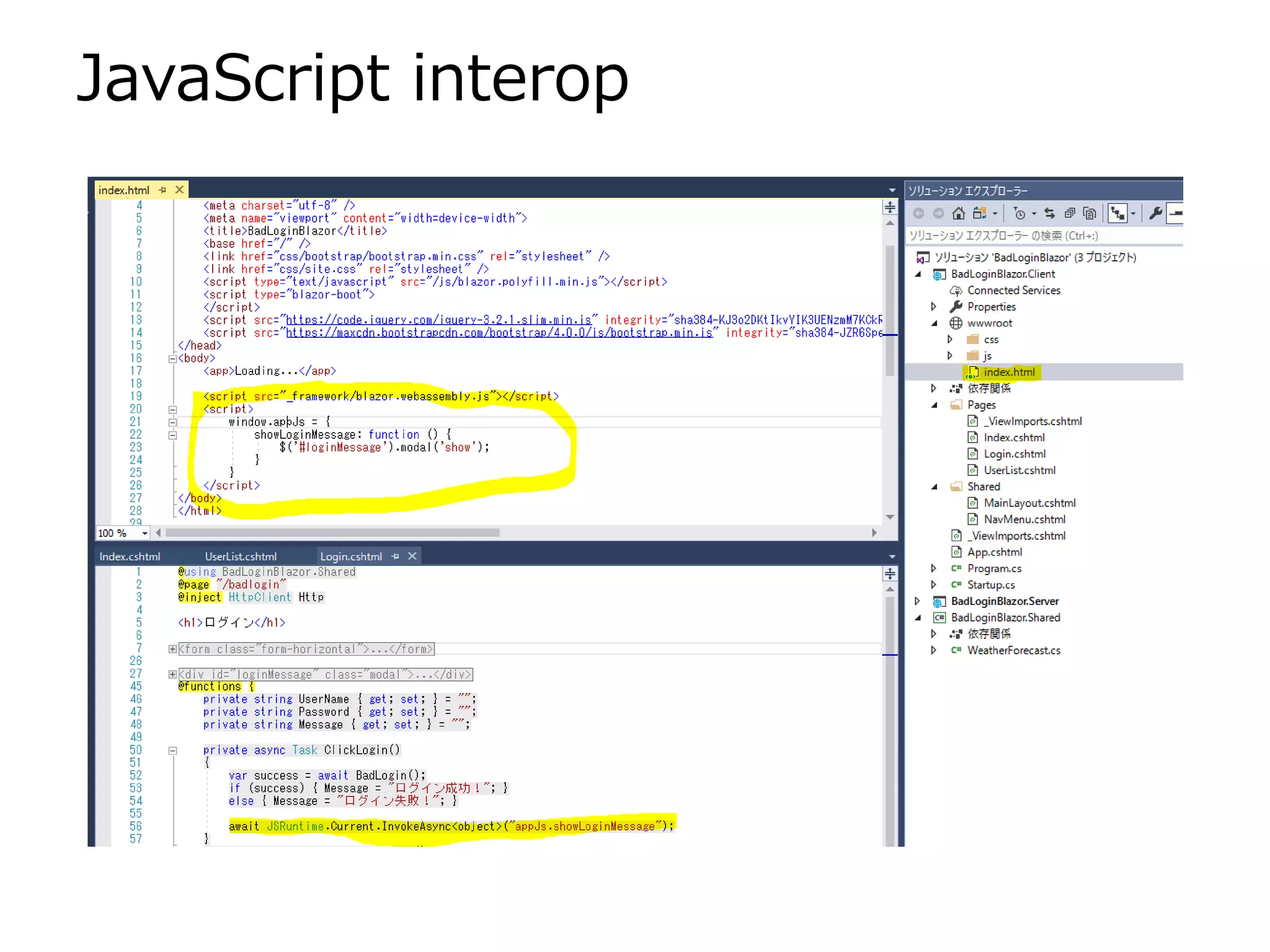Click the BadLoginBlazor.Server project icon
Image resolution: width=1270 pixels, height=952 pixels.
point(939,601)
